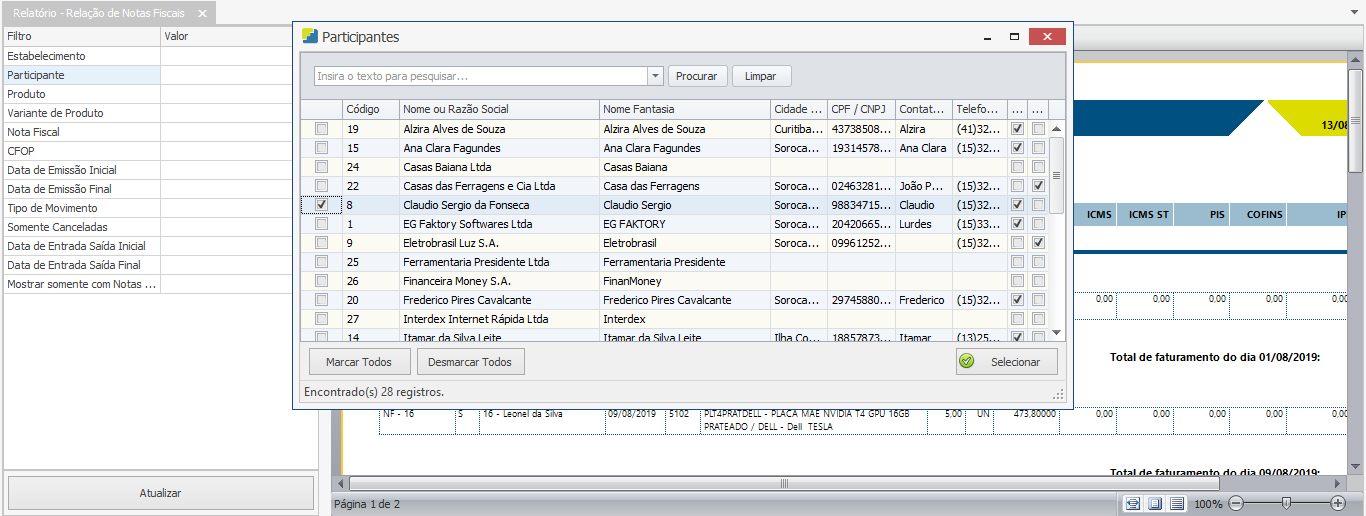Select the single page view icon in status bar

1155,503
